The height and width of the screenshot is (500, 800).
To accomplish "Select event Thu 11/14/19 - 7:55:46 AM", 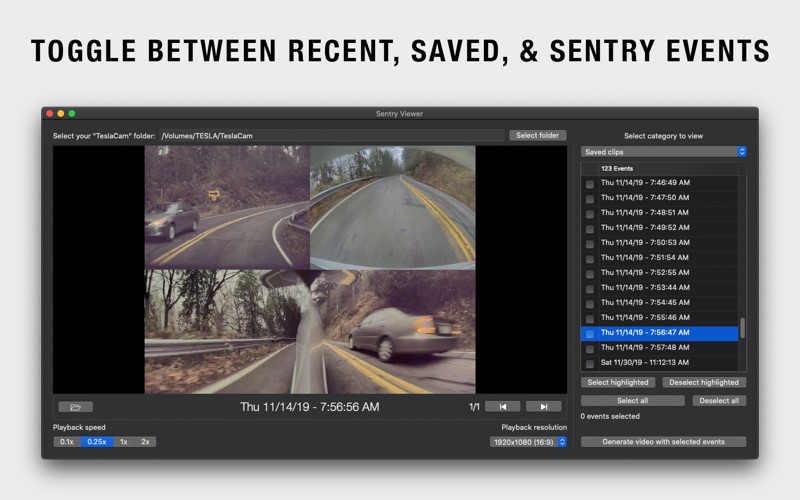I will (x=645, y=317).
